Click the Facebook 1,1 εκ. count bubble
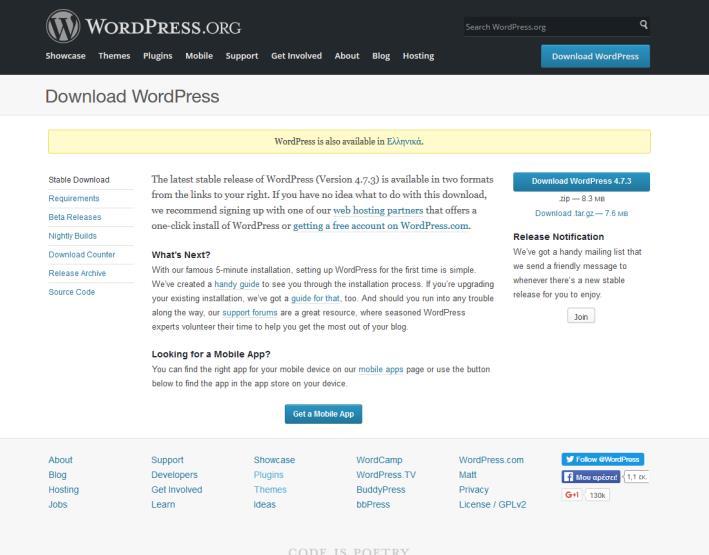Viewport: 709px width, 555px height. [x=637, y=477]
